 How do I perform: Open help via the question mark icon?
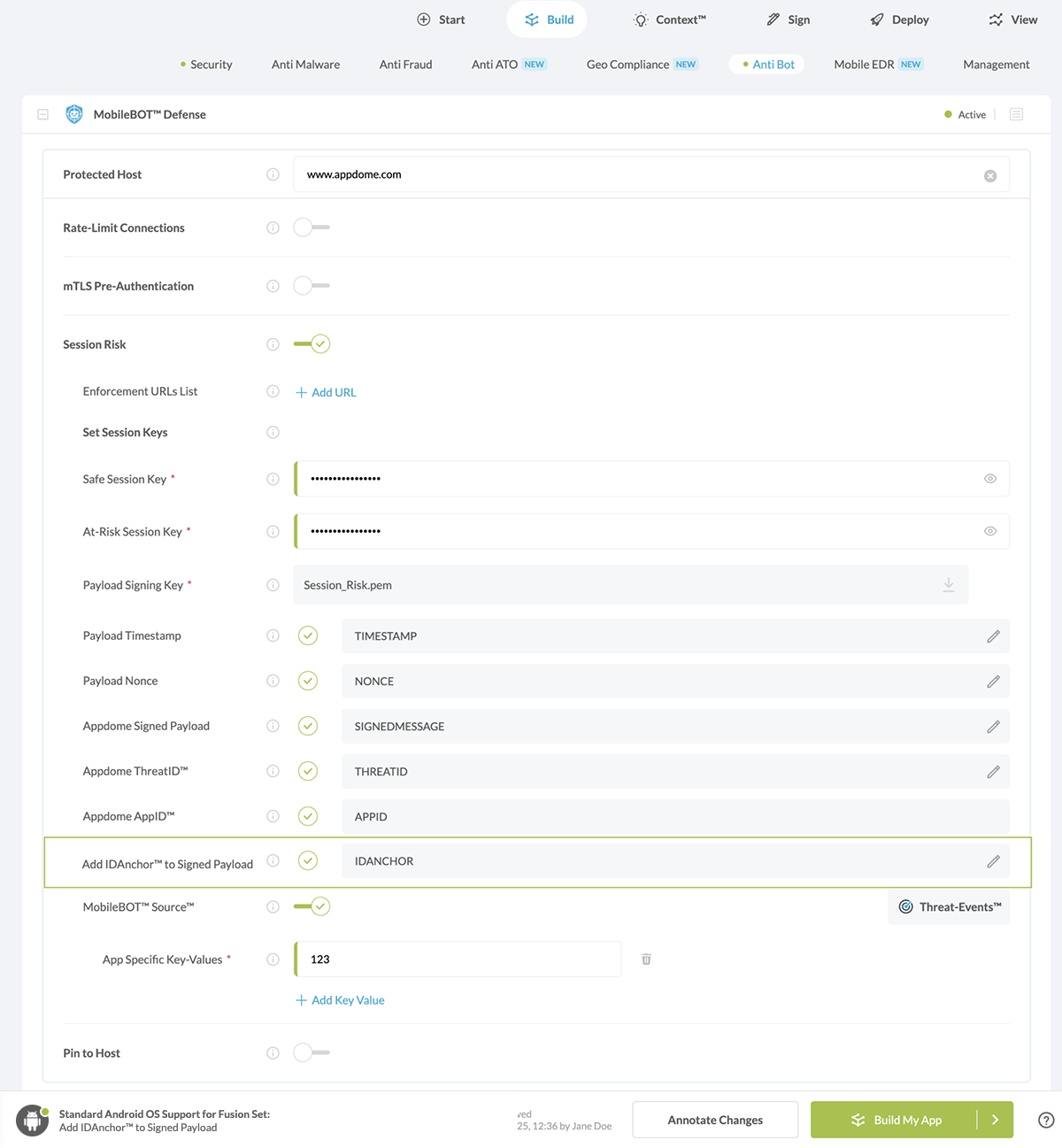point(1046,1119)
